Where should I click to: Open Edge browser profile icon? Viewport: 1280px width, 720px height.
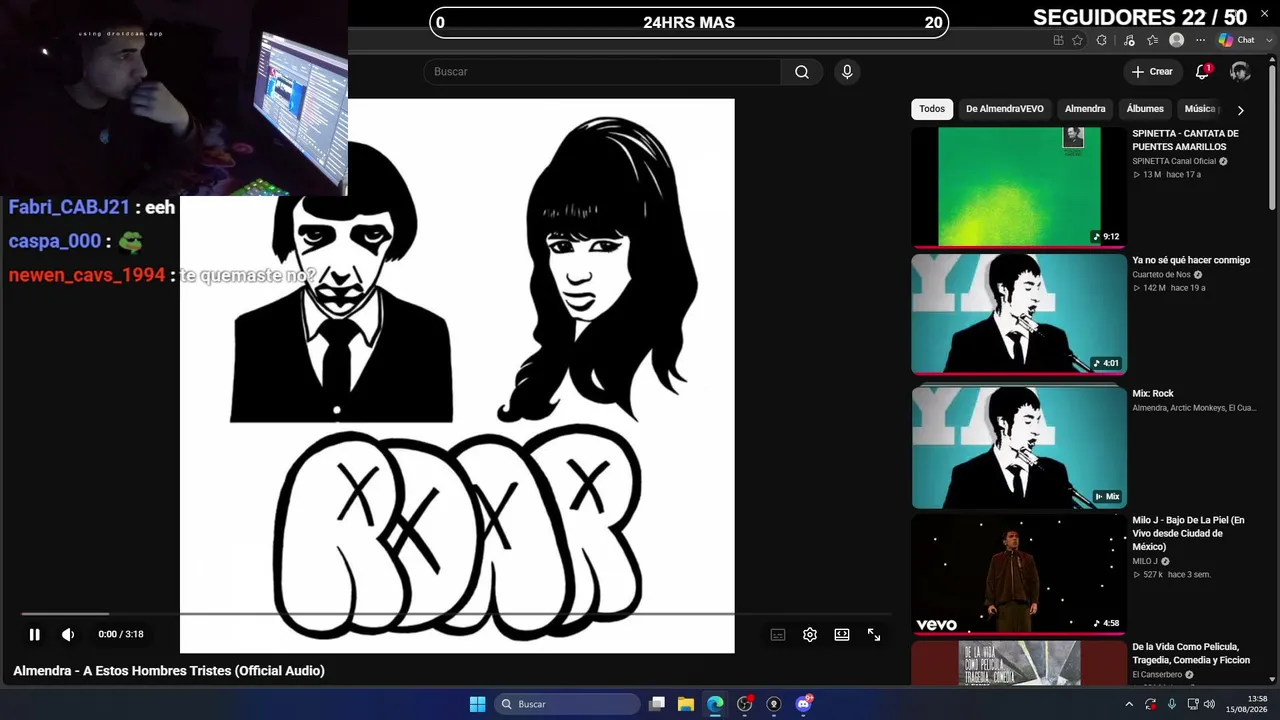coord(1177,40)
